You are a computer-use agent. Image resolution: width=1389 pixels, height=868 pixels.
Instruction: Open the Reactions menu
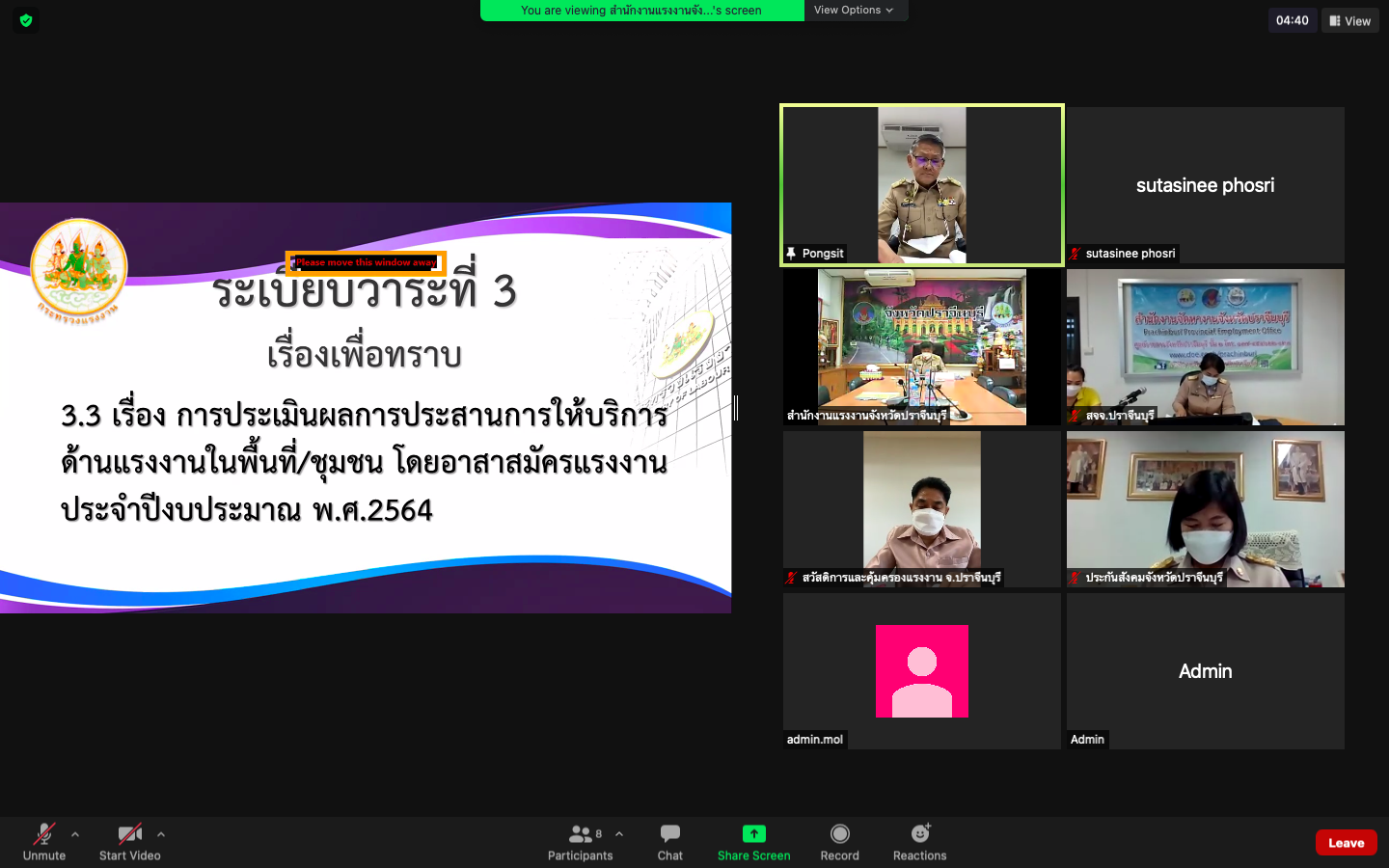(x=919, y=834)
